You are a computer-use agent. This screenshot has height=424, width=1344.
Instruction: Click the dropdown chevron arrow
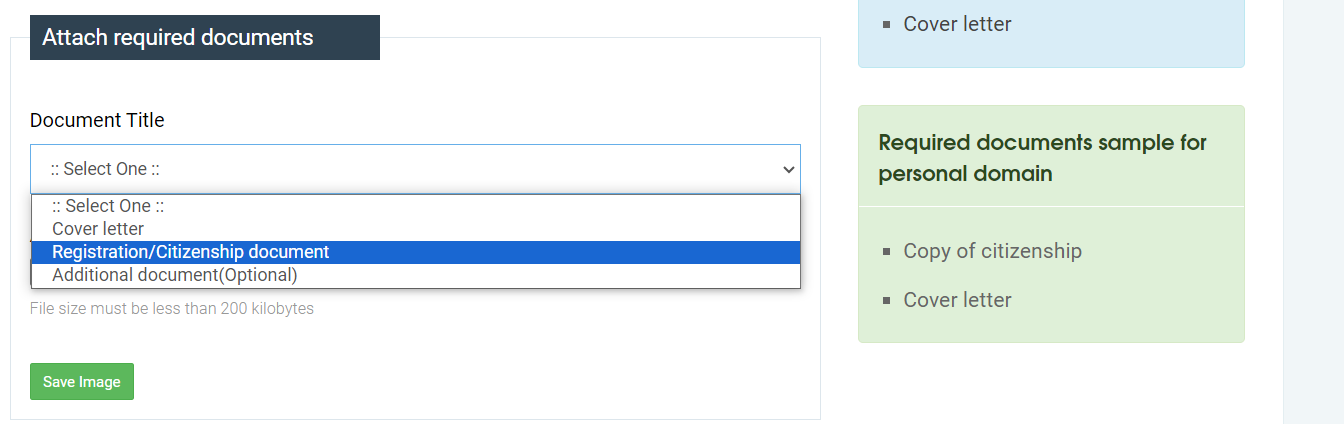(x=788, y=169)
